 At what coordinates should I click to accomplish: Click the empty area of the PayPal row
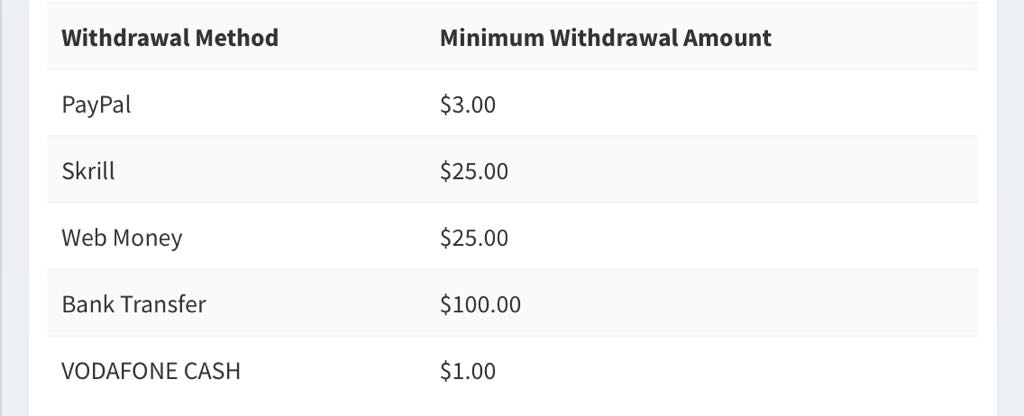pos(738,104)
